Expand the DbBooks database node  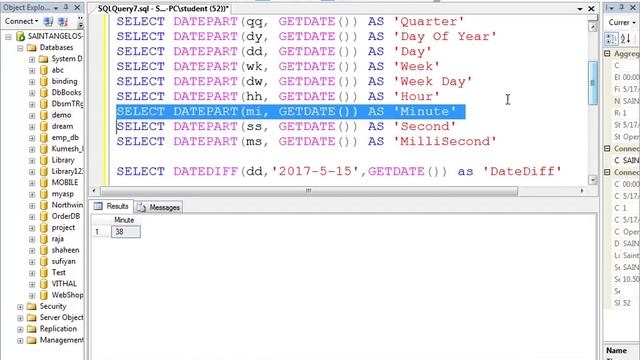click(x=32, y=93)
